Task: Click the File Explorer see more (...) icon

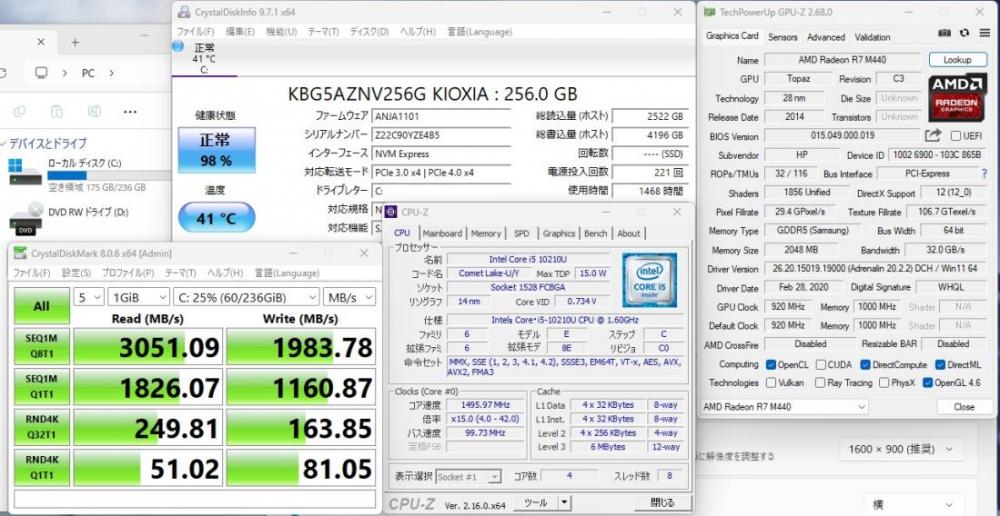Action: point(130,112)
